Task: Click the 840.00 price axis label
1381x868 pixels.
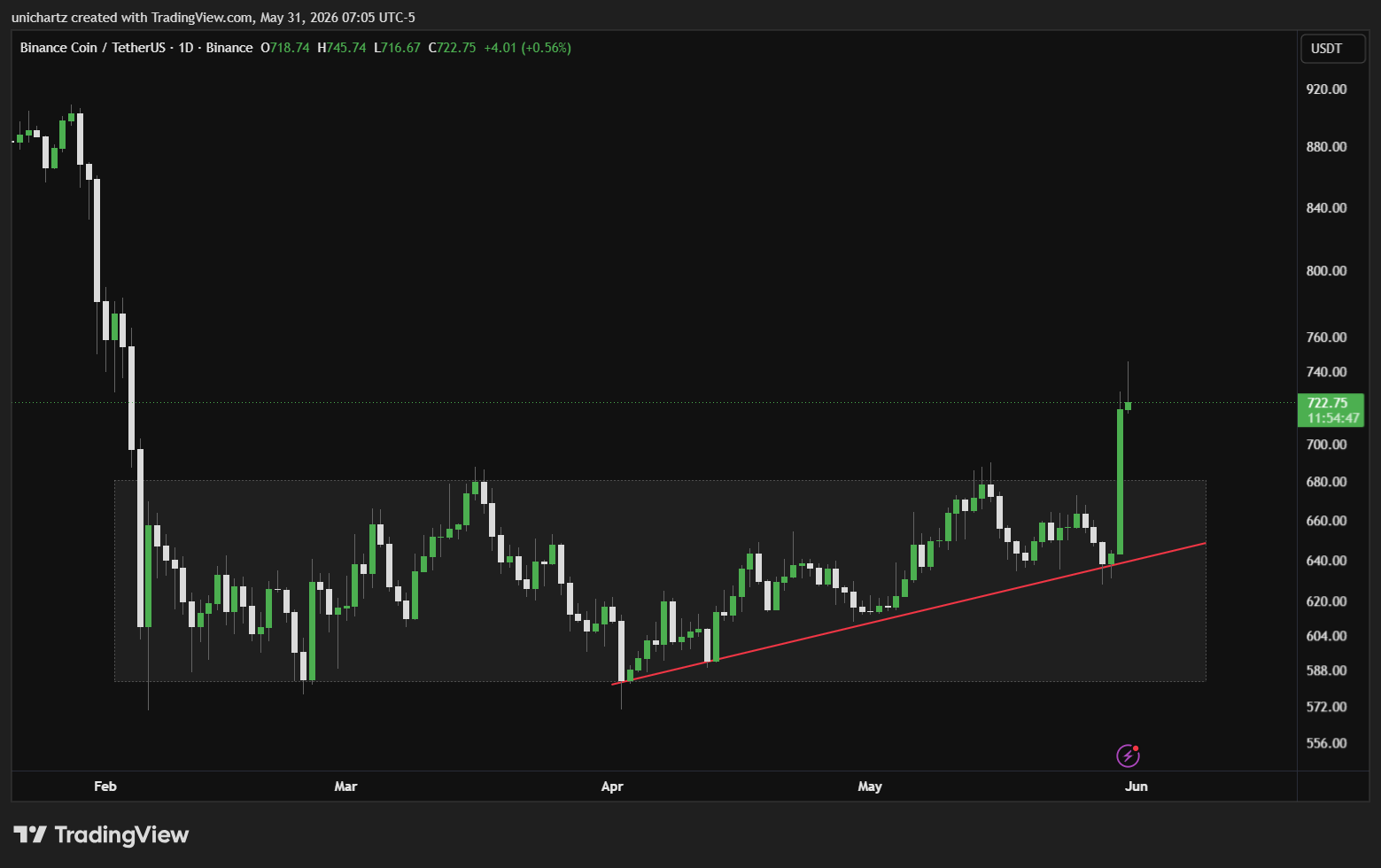Action: tap(1326, 208)
